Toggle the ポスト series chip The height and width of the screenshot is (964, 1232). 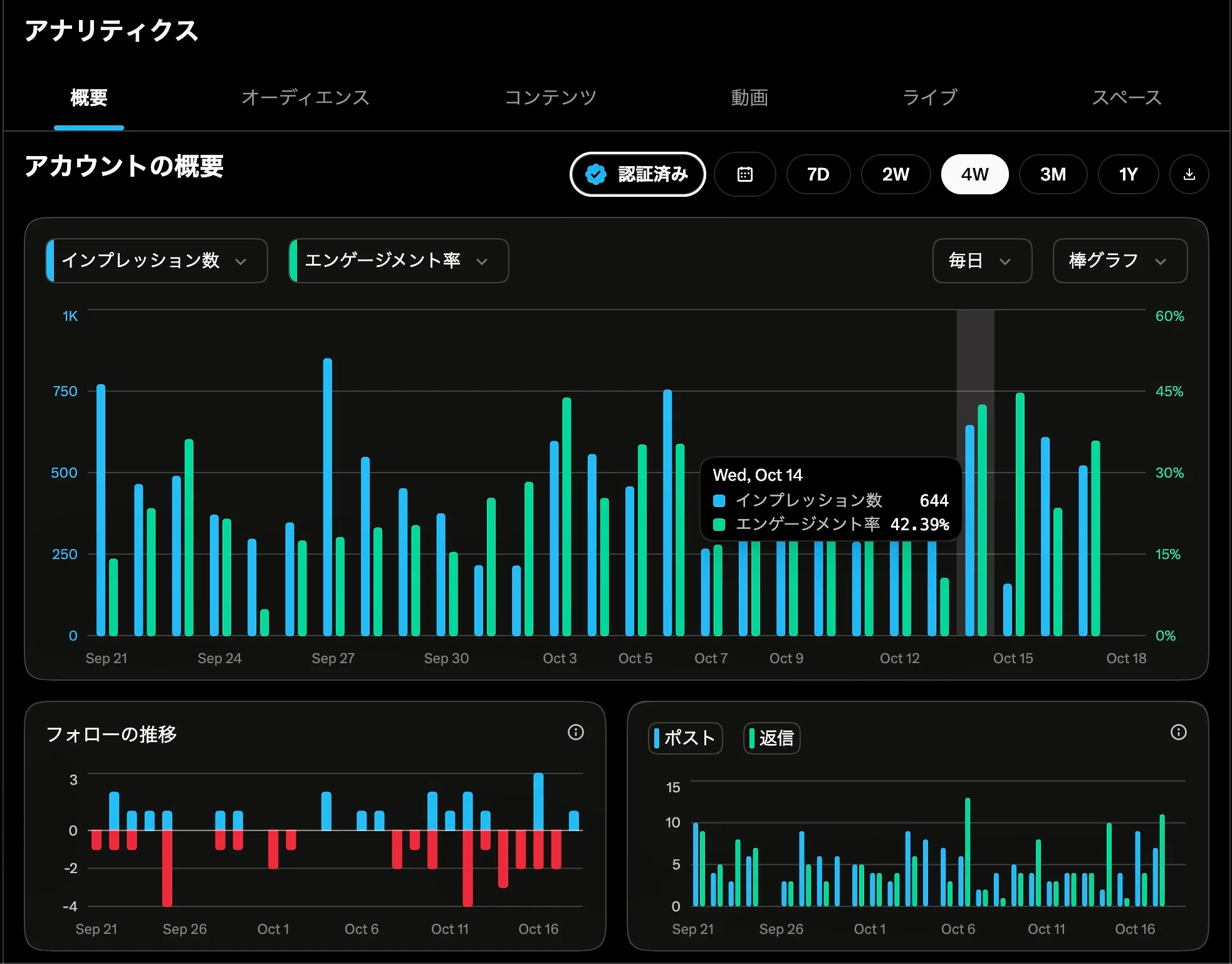685,738
